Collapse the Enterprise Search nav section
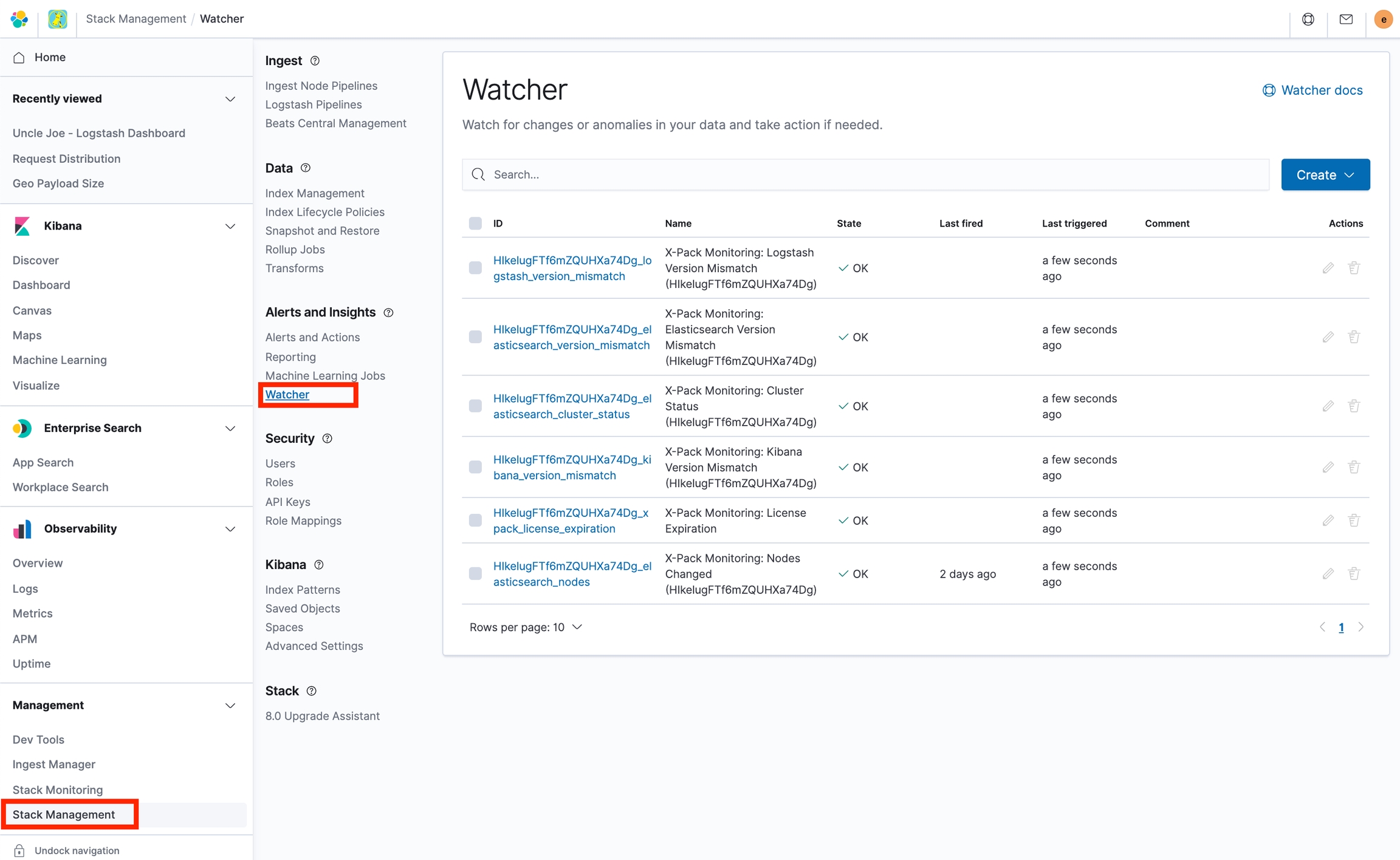 tap(230, 429)
